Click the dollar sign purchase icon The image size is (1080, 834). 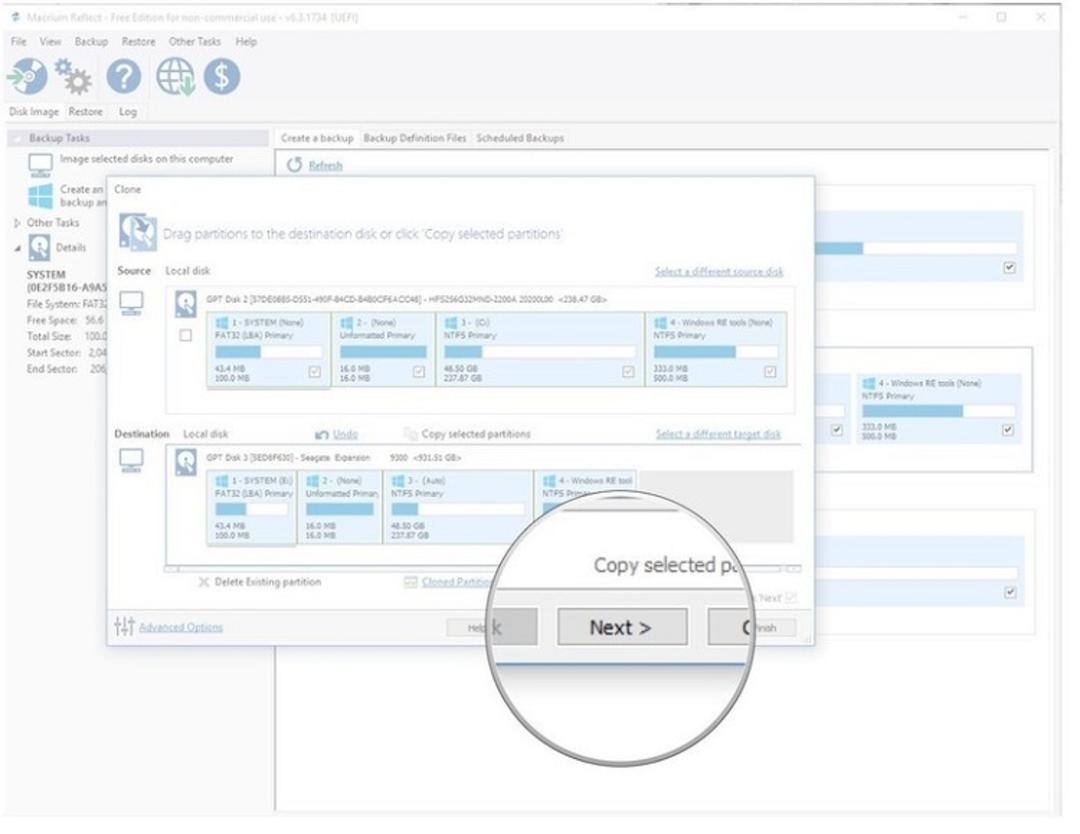(x=222, y=76)
